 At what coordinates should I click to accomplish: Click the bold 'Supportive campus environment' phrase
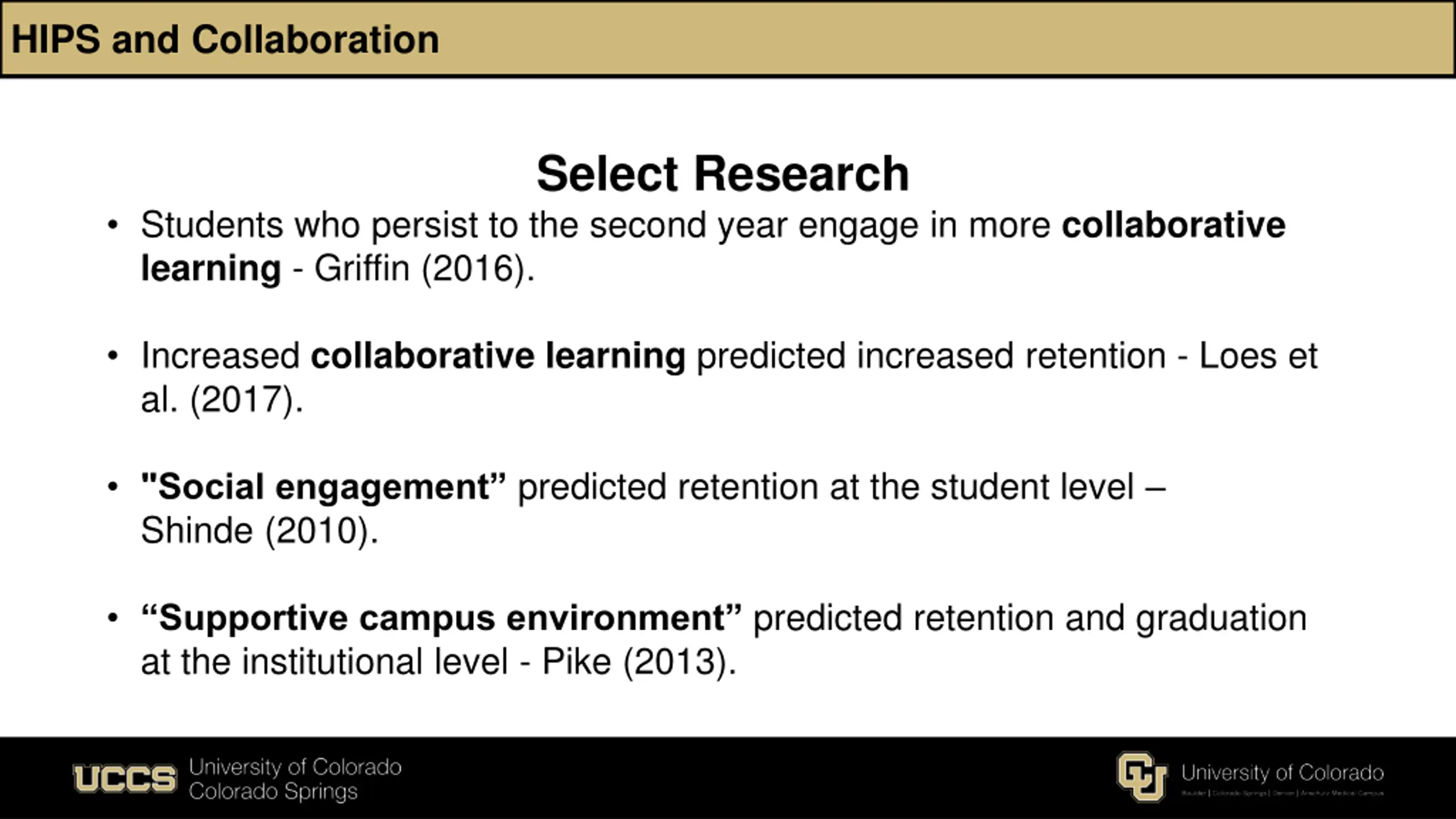(x=441, y=618)
